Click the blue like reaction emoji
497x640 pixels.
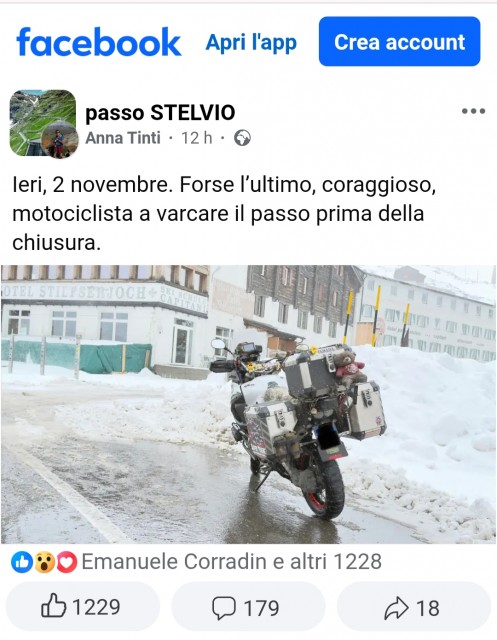click(x=22, y=562)
